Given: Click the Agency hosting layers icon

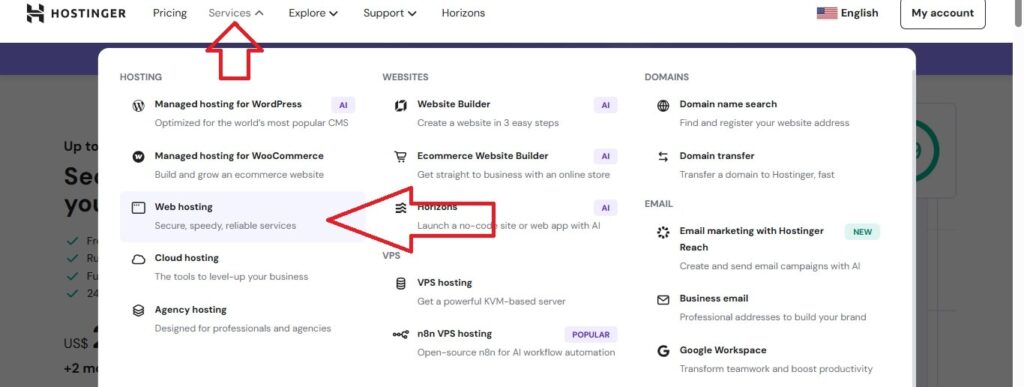Looking at the screenshot, I should click(138, 311).
